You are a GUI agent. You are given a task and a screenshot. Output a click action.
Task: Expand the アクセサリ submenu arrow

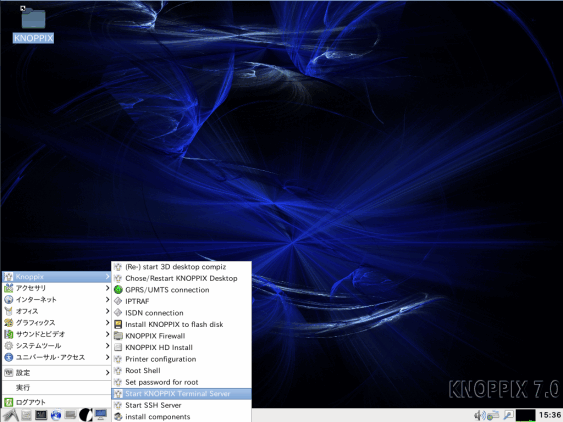point(107,288)
